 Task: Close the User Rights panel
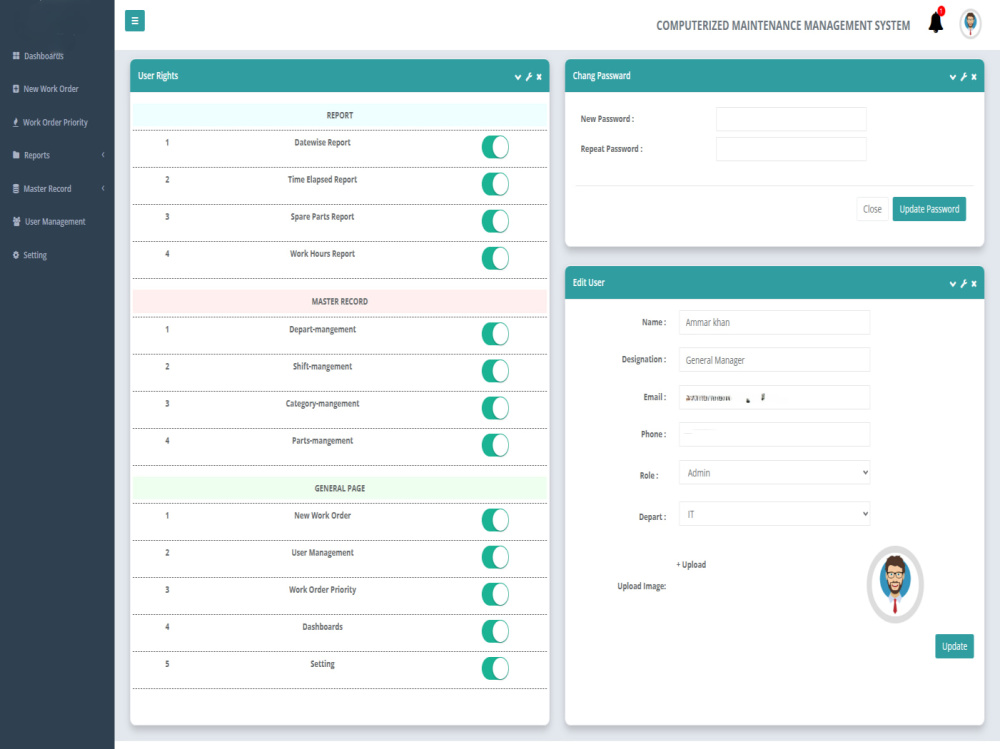tap(539, 77)
